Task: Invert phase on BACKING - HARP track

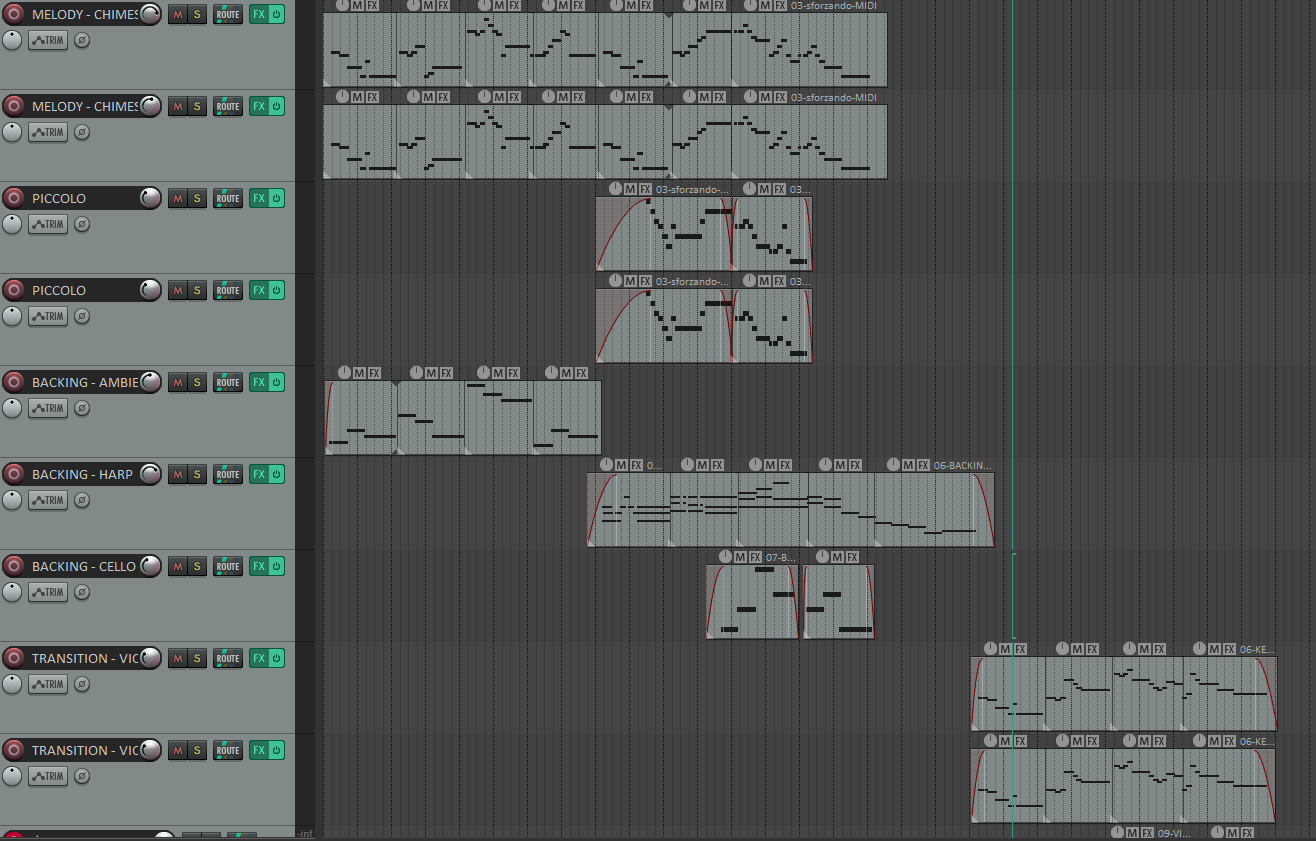Action: [82, 500]
